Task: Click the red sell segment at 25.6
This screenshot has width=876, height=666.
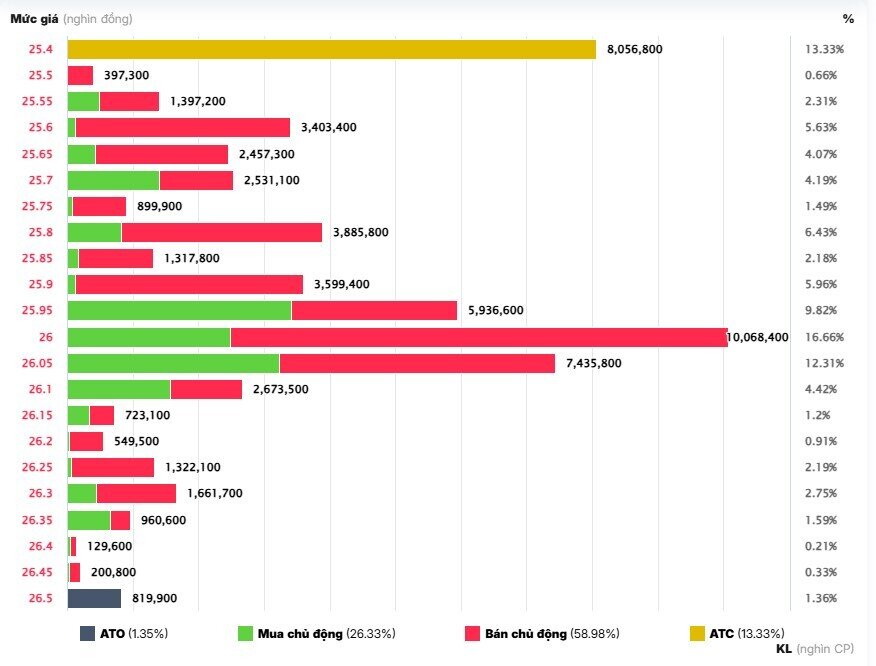Action: click(x=182, y=127)
